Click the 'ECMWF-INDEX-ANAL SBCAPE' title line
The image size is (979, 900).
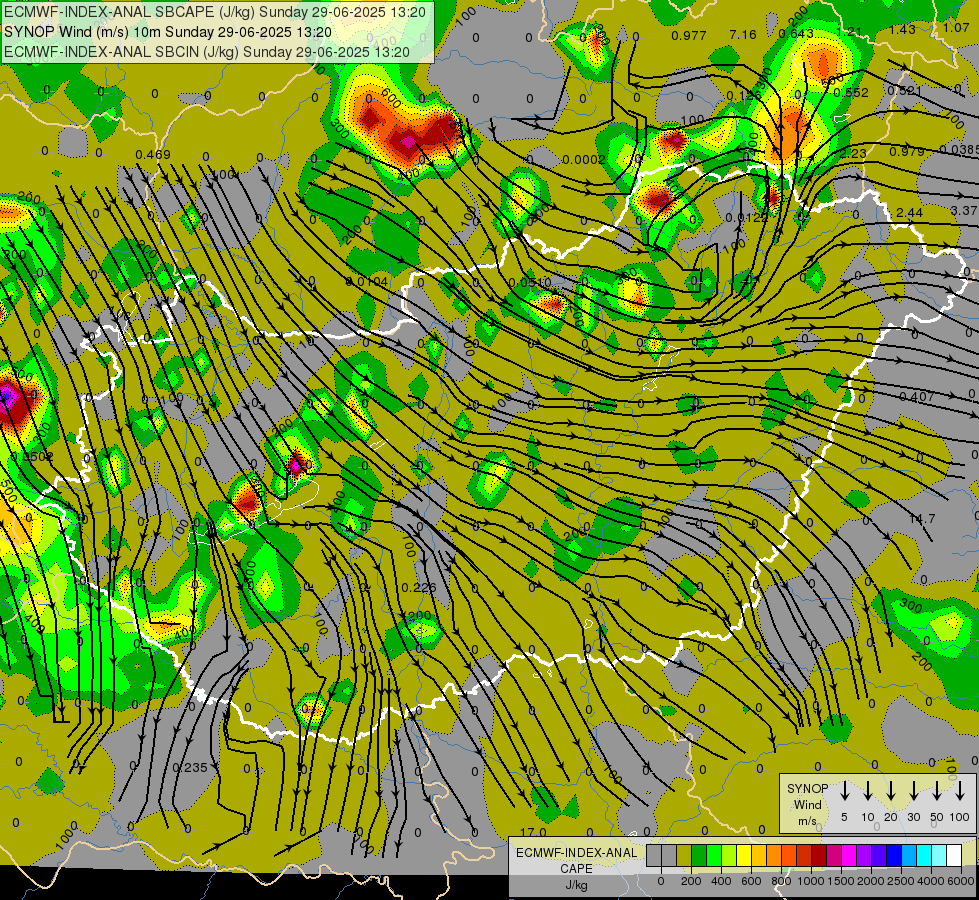click(x=215, y=12)
